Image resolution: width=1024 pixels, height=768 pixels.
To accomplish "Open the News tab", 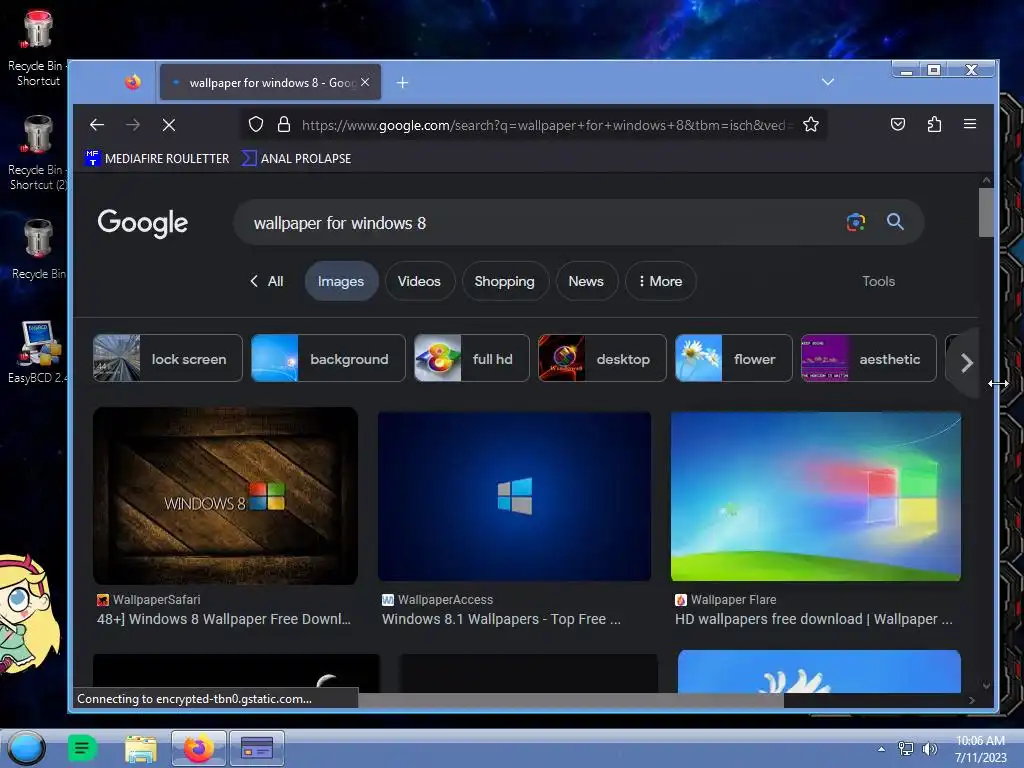I will pyautogui.click(x=586, y=281).
